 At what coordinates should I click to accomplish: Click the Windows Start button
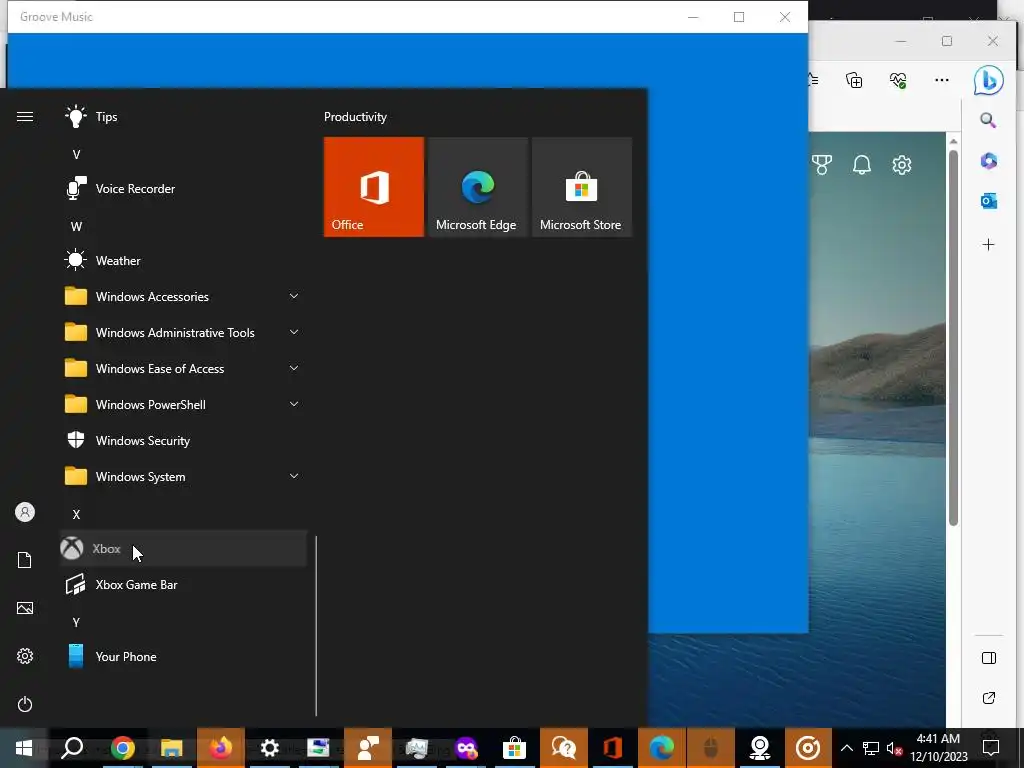tap(24, 748)
